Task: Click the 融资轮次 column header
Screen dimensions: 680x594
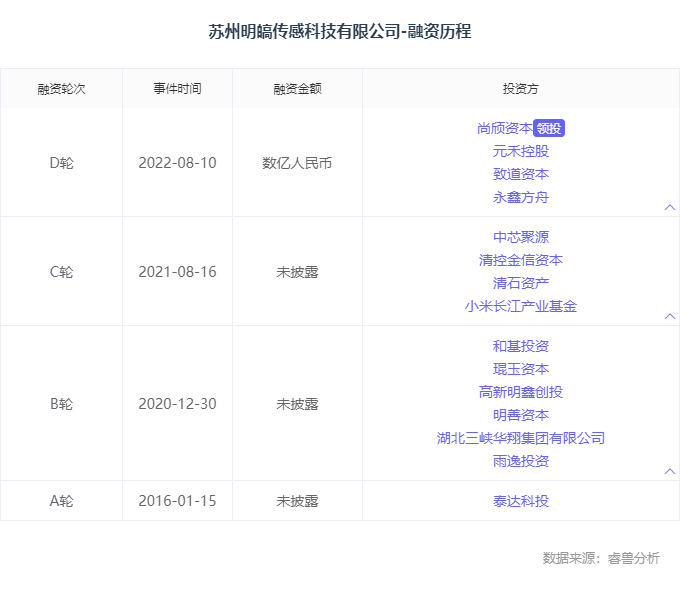Action: pos(61,89)
